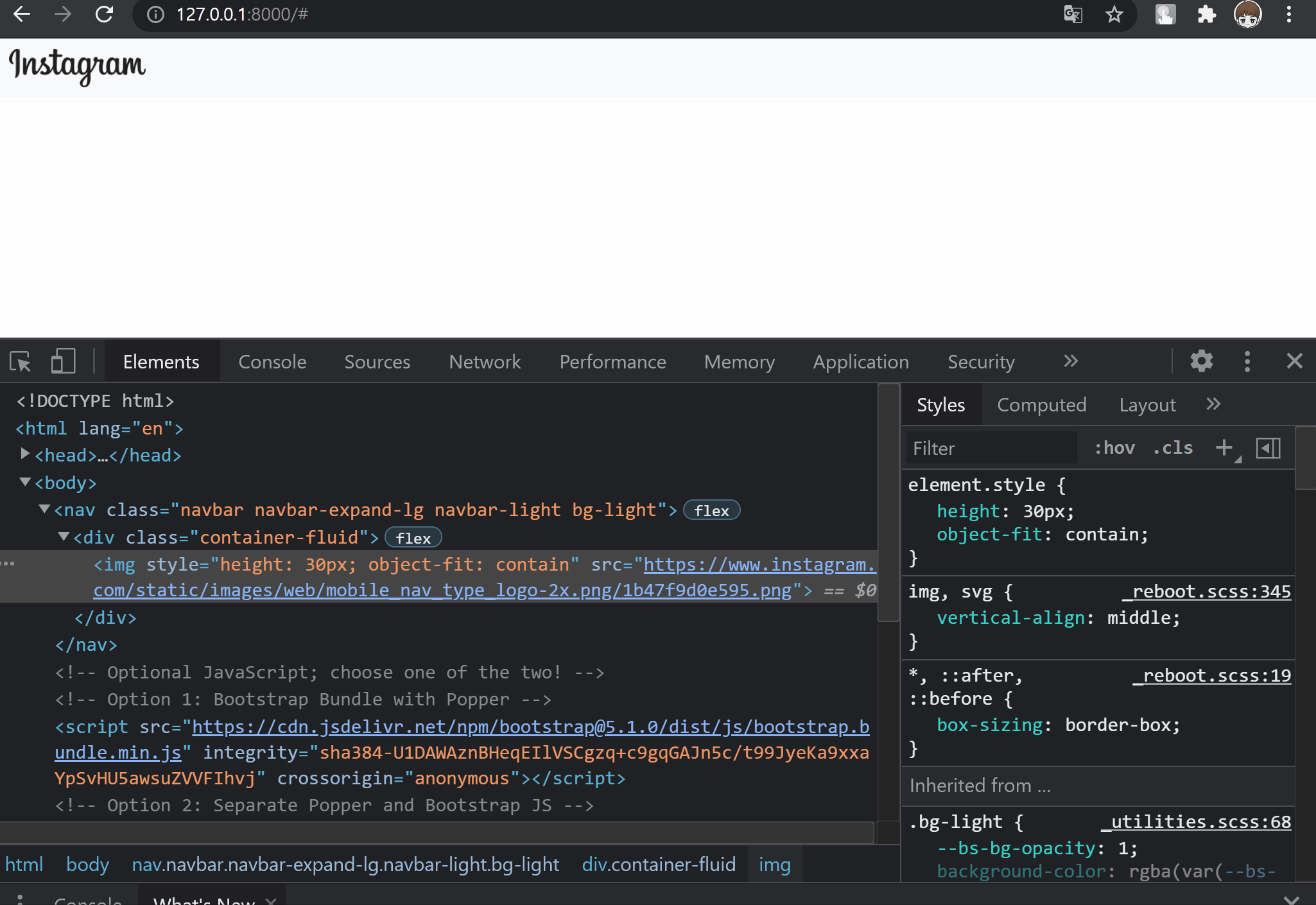Expand the head element node

coord(25,454)
